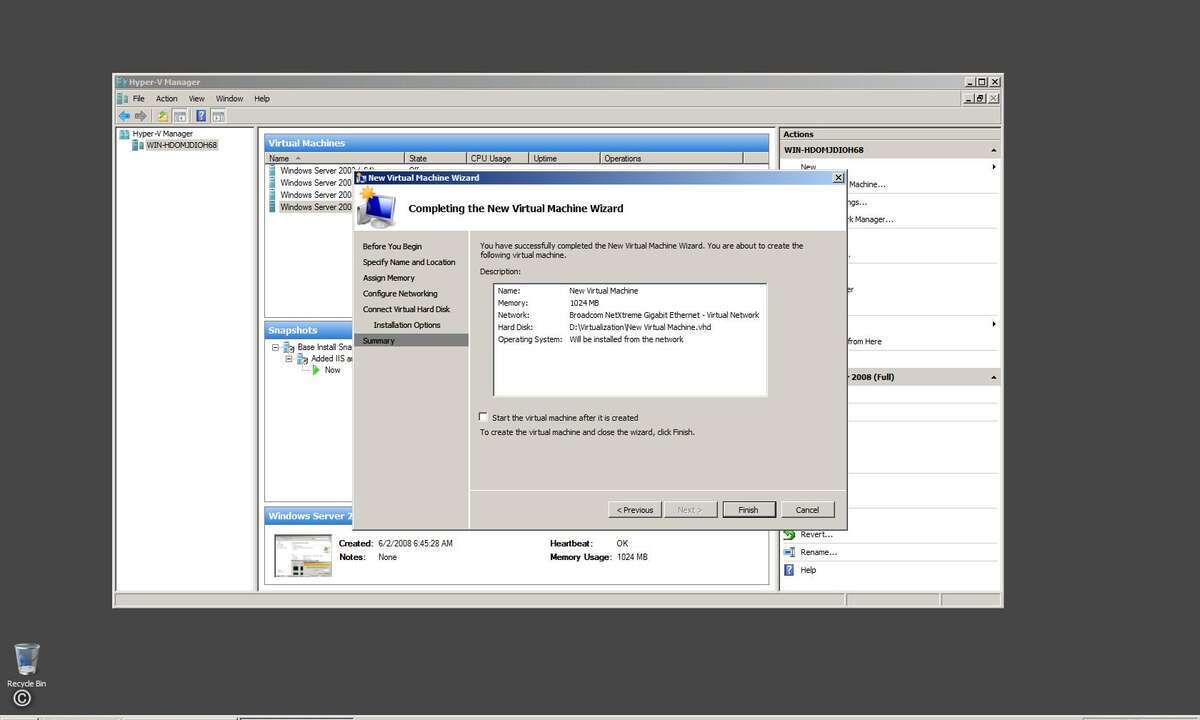This screenshot has width=1200, height=720.
Task: Go to the Configure Networking wizard step
Action: pyautogui.click(x=400, y=294)
